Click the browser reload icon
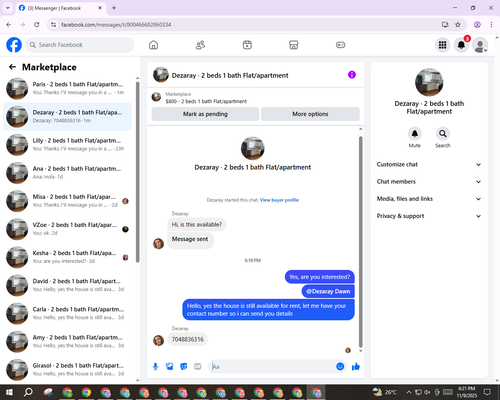 pos(37,25)
